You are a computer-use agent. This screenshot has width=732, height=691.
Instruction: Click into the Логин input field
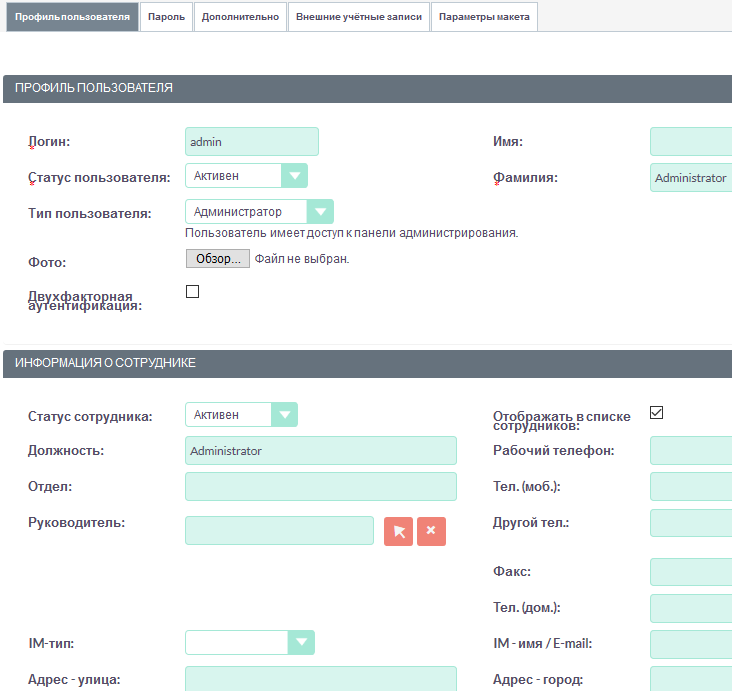click(x=252, y=142)
